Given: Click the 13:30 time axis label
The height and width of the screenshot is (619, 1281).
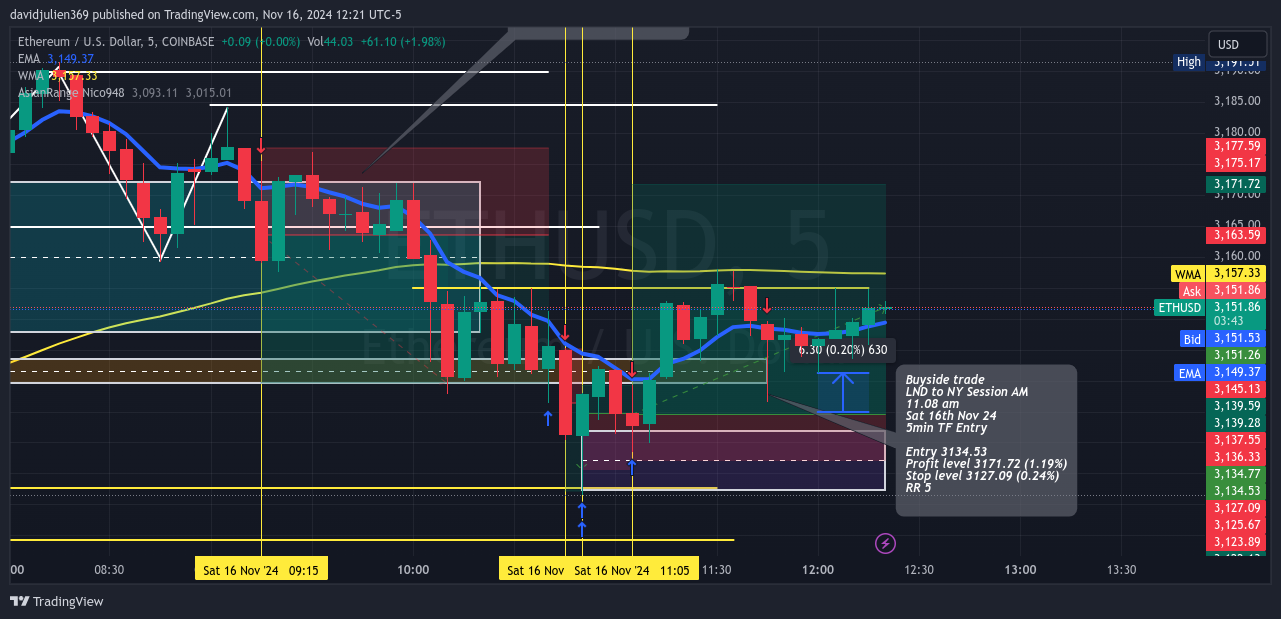Looking at the screenshot, I should pos(1122,570).
